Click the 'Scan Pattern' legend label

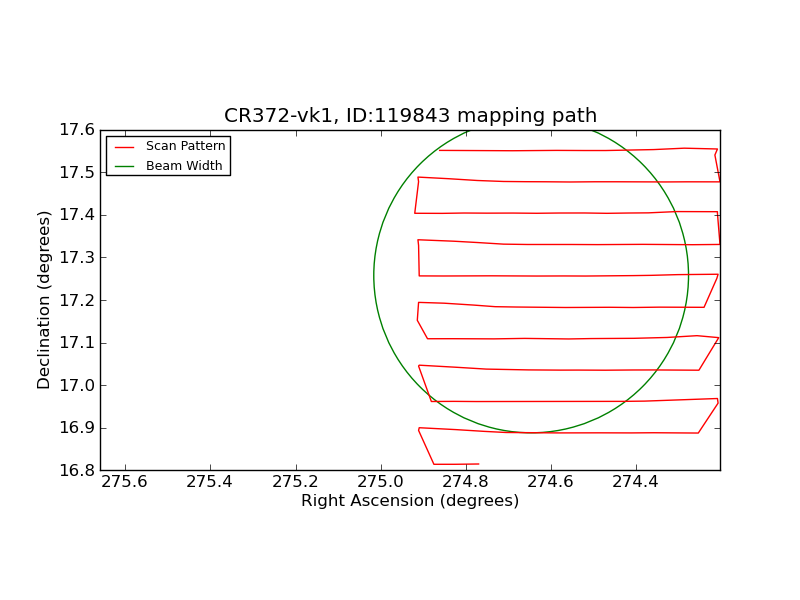186,146
